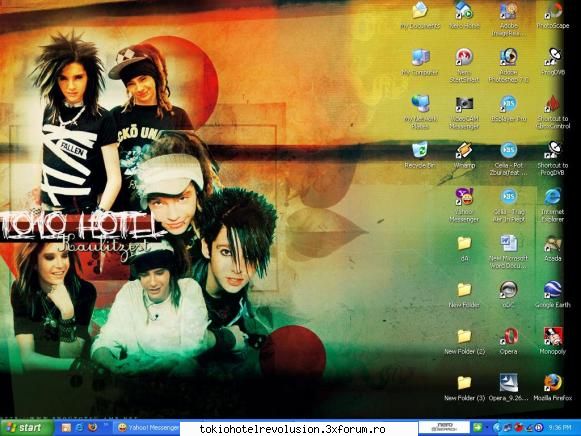Run the Opera_9.26 installer file
Screen dimensions: 581x436
tap(508, 388)
